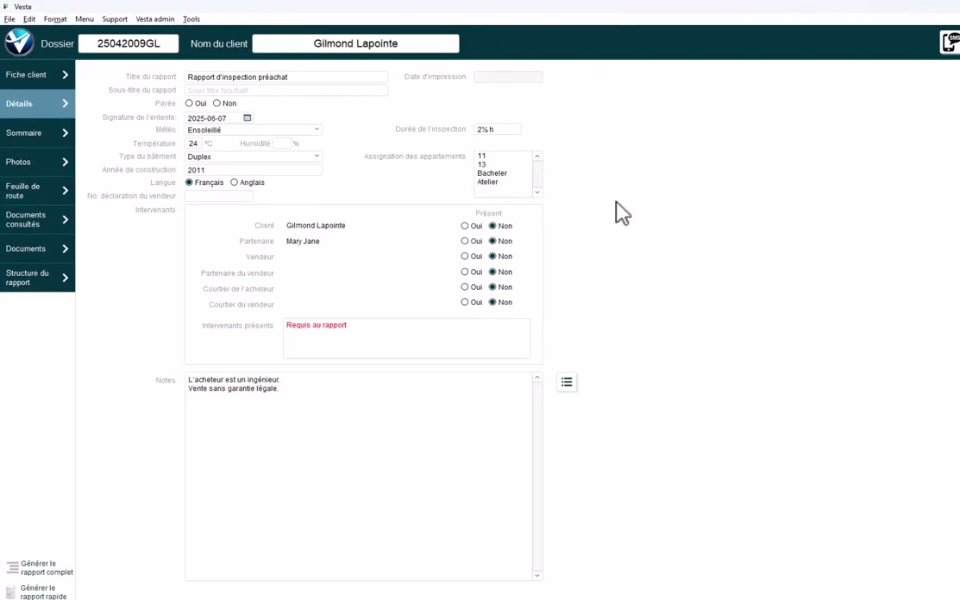Select Anglais as the report language

[x=234, y=183]
